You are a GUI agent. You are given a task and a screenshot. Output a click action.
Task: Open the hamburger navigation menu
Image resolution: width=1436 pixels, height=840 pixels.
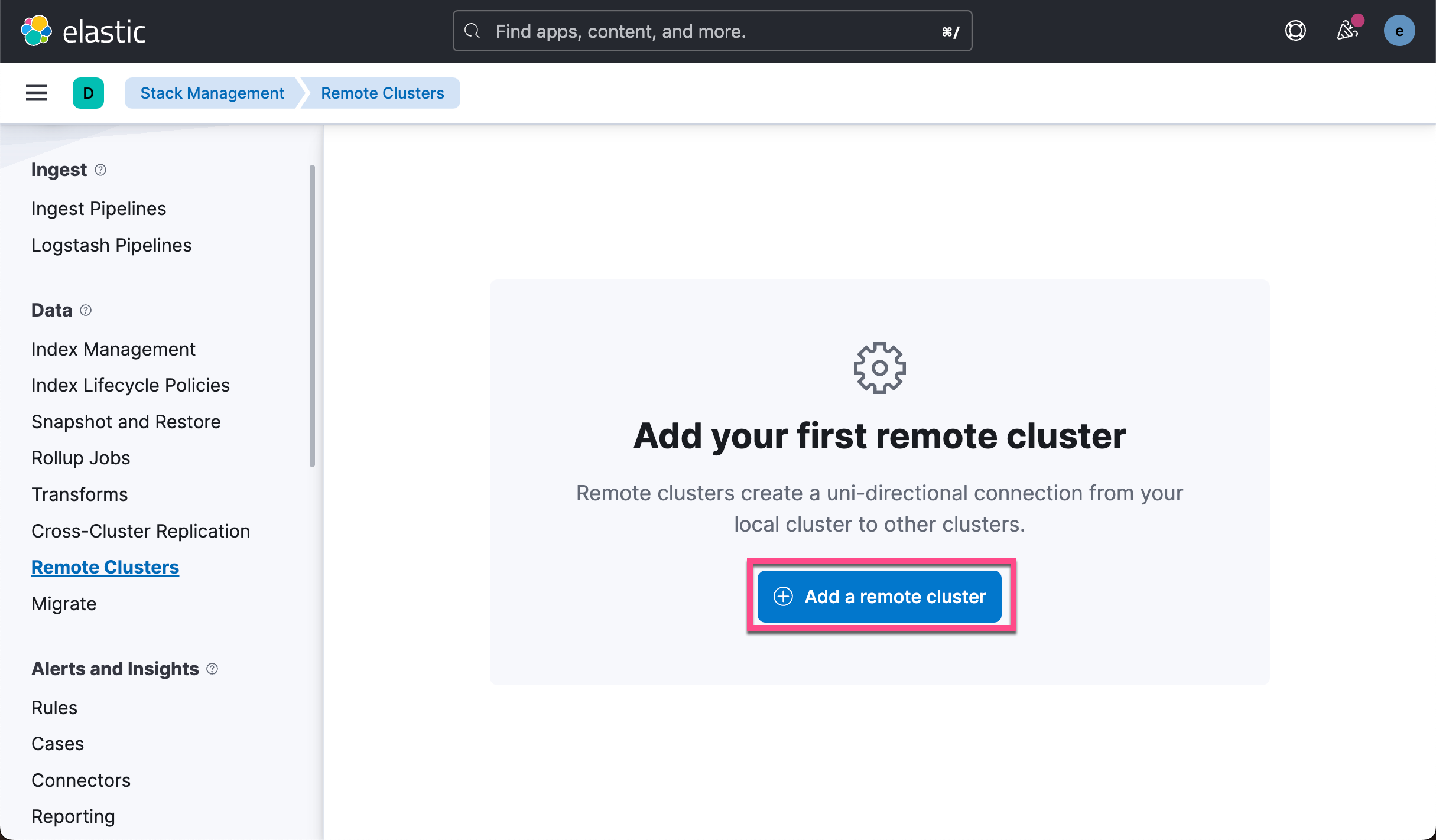tap(36, 93)
